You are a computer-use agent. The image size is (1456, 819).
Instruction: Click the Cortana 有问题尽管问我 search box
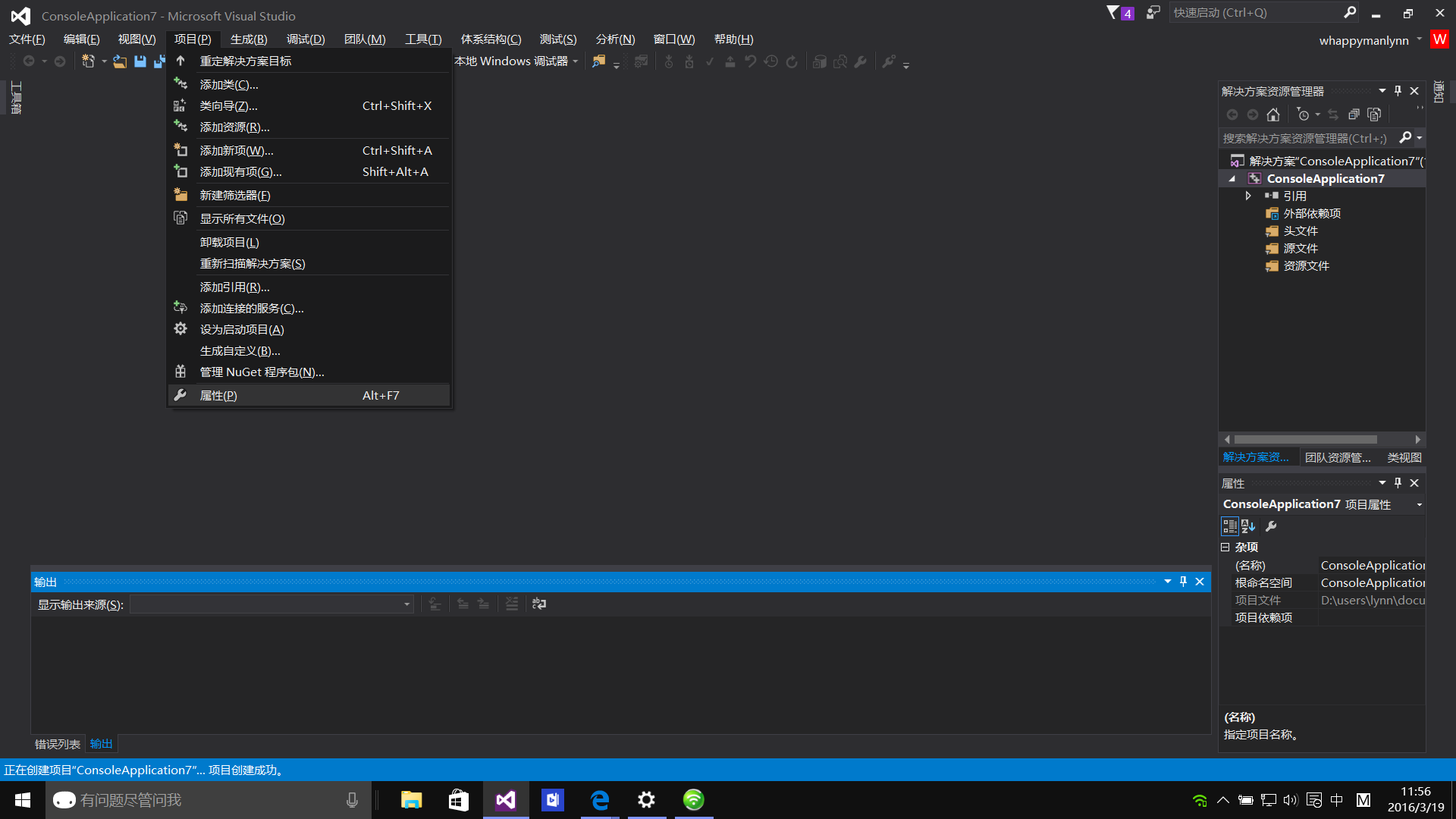209,800
